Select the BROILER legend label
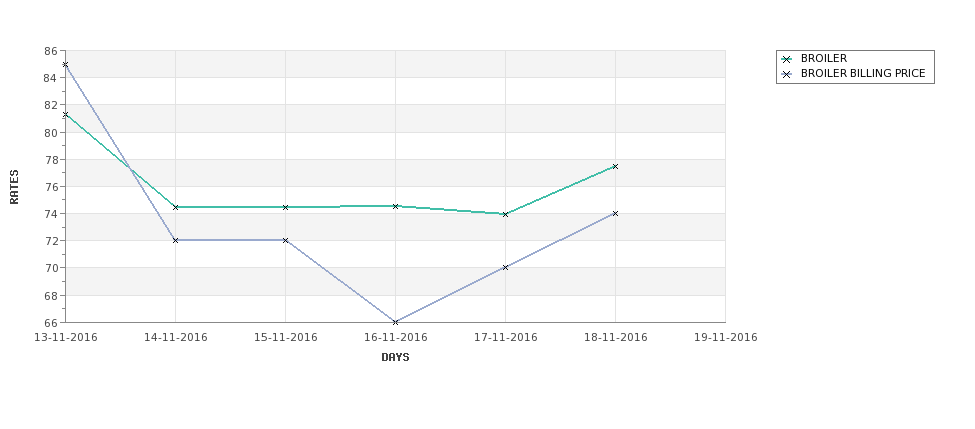The height and width of the screenshot is (429, 975). tap(823, 59)
